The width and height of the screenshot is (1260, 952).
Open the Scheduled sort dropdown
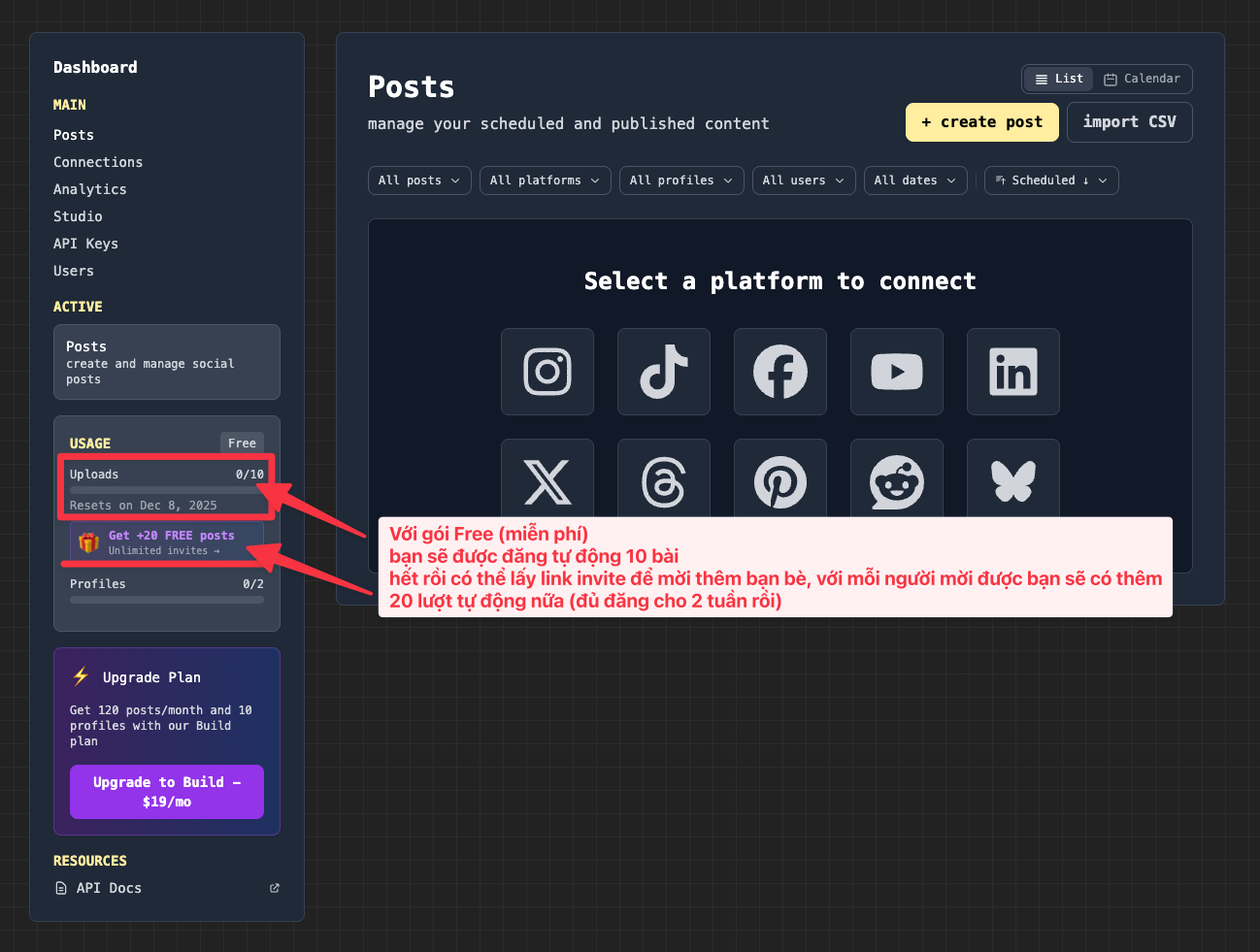tap(1051, 181)
